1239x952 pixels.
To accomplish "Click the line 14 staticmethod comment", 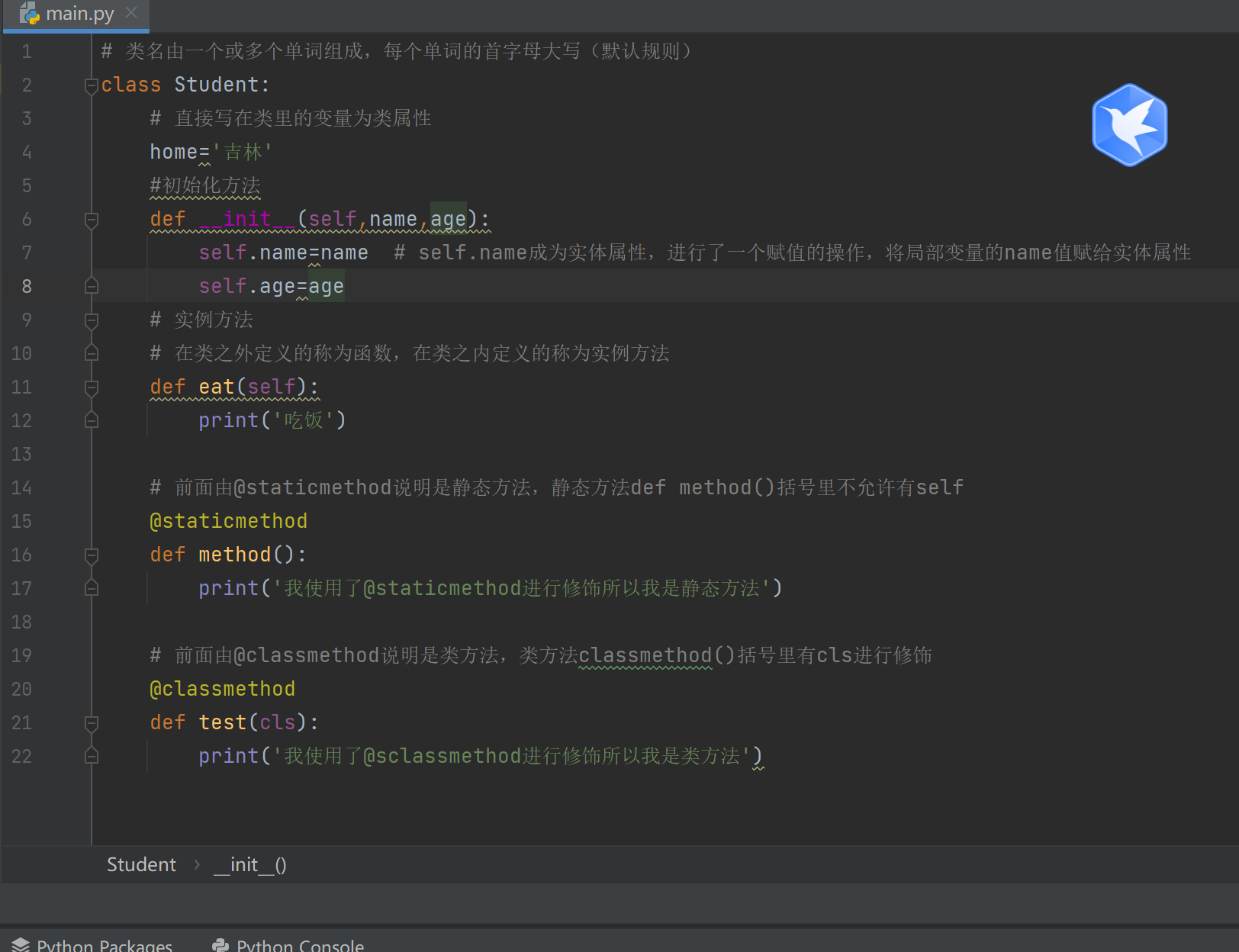I will [x=557, y=487].
